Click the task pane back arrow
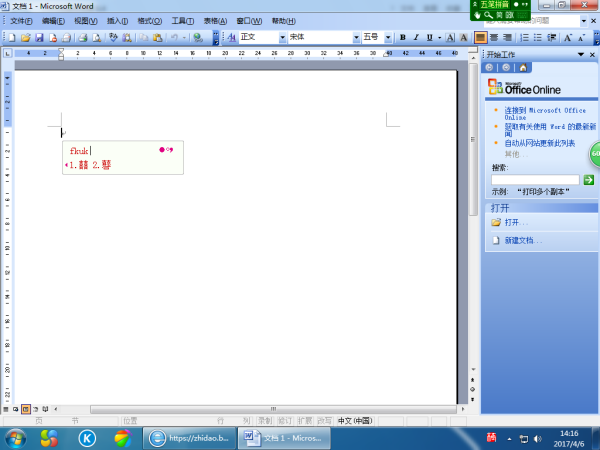Screen dimensions: 600x450 coord(489,68)
